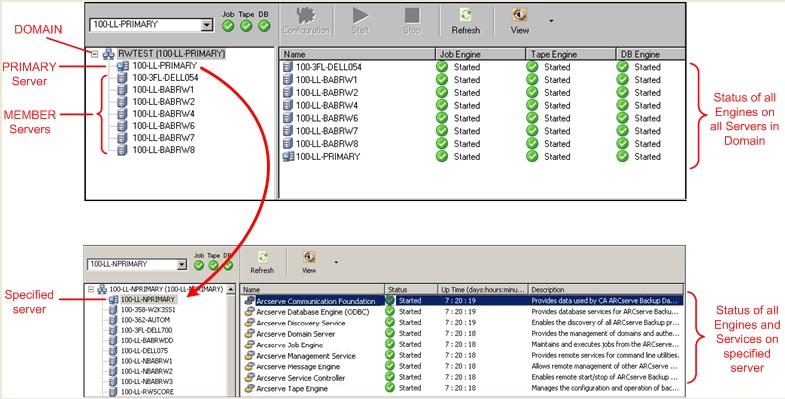Click the Job Engine status icon for the 100-LL-PRIMARY row
The image size is (785, 399).
click(442, 156)
